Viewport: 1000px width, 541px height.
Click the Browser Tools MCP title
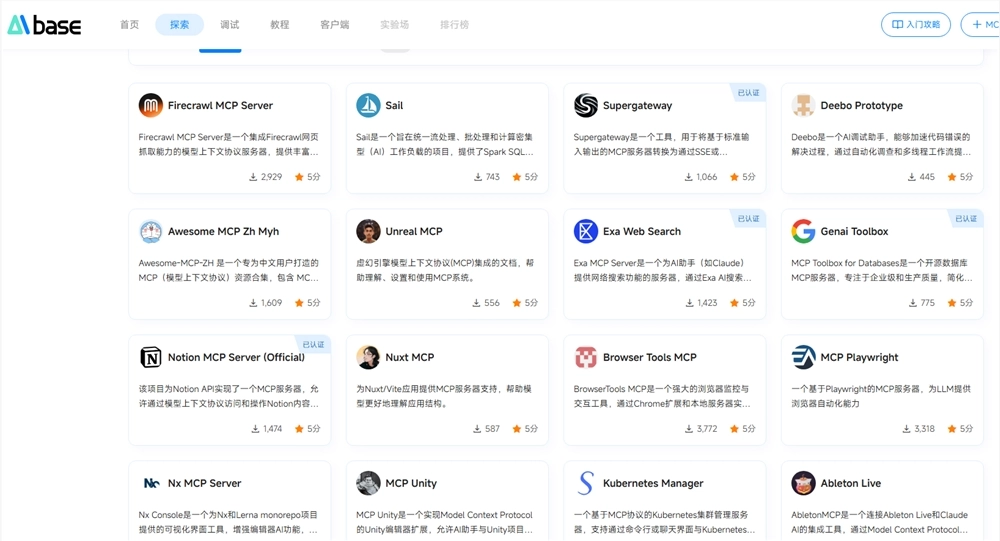tap(649, 357)
